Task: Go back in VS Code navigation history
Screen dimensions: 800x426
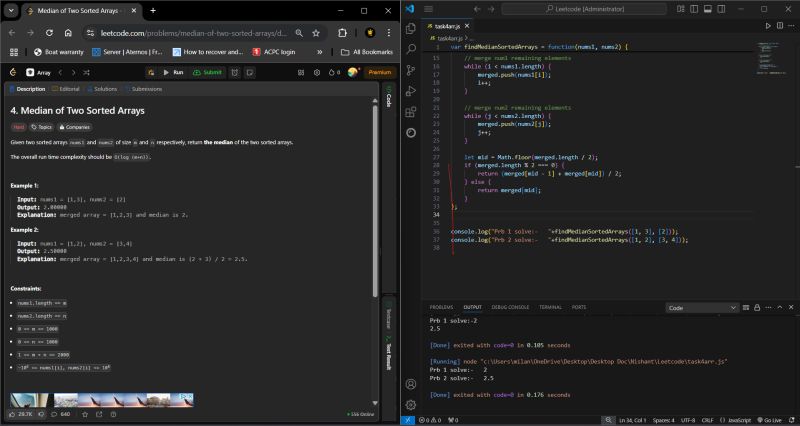Action: pos(477,9)
